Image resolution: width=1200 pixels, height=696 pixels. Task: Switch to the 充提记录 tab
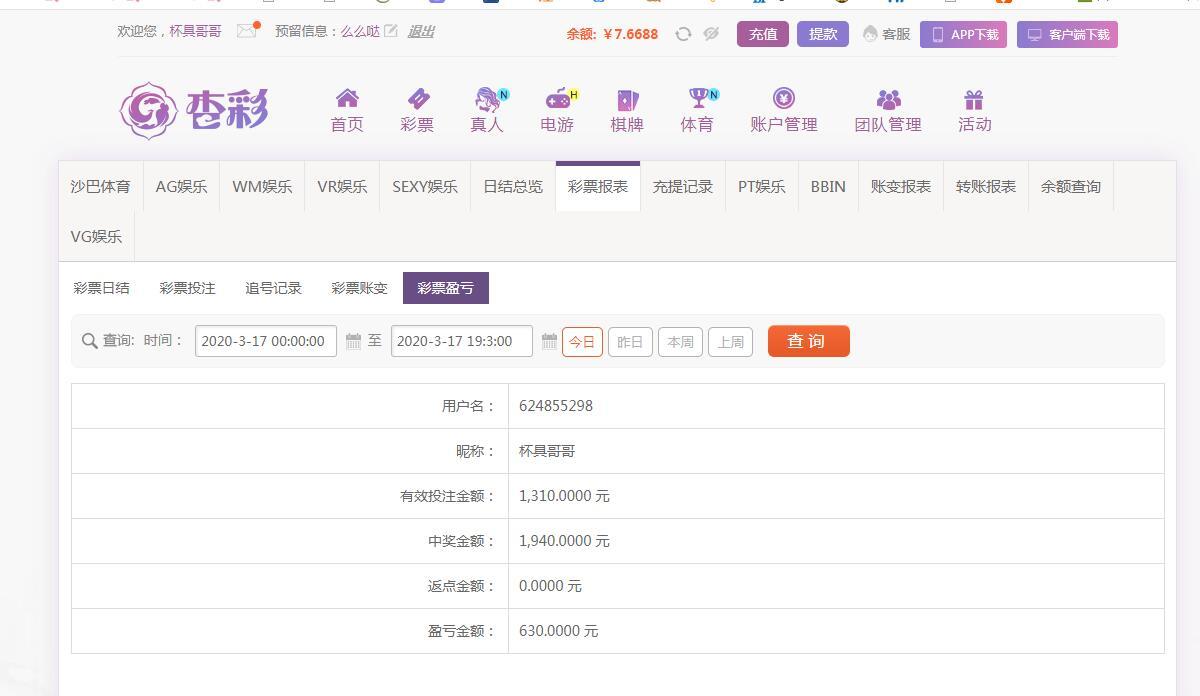click(683, 187)
